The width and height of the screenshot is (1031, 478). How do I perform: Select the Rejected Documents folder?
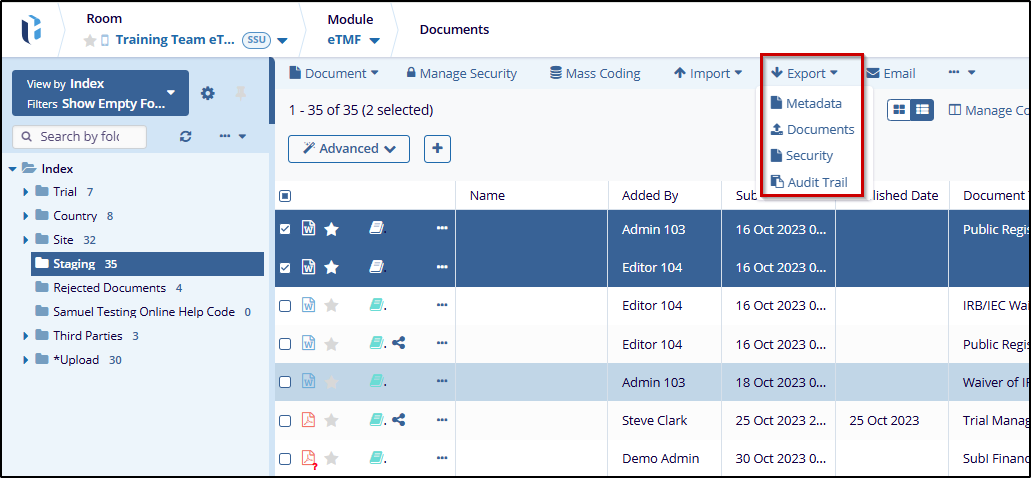pos(109,288)
